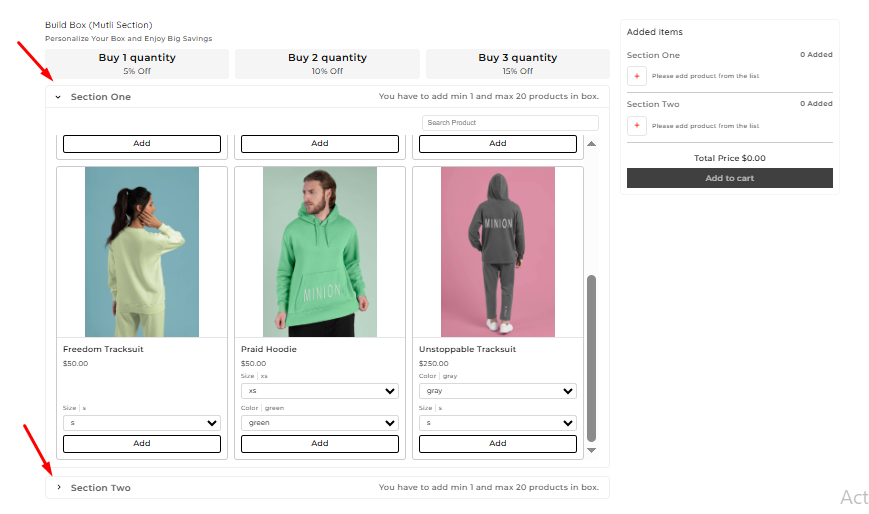Click the Add to cart button

coord(729,178)
